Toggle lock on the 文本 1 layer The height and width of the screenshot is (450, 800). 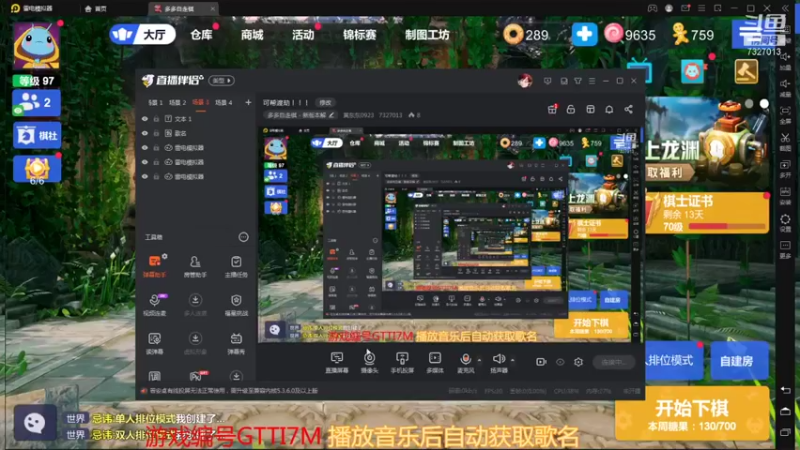click(156, 119)
